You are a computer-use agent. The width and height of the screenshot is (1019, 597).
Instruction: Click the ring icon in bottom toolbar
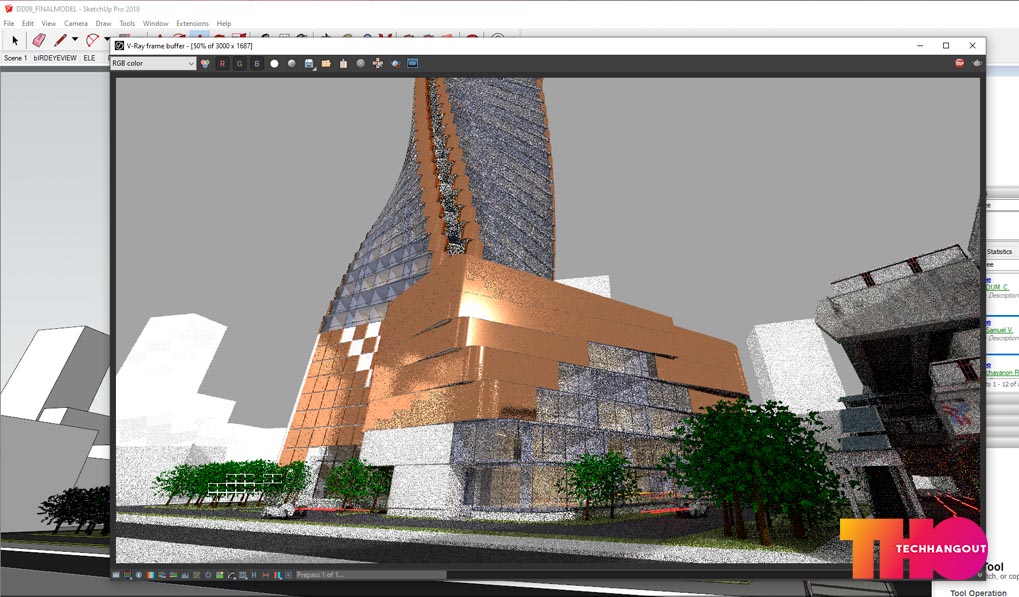pos(209,575)
